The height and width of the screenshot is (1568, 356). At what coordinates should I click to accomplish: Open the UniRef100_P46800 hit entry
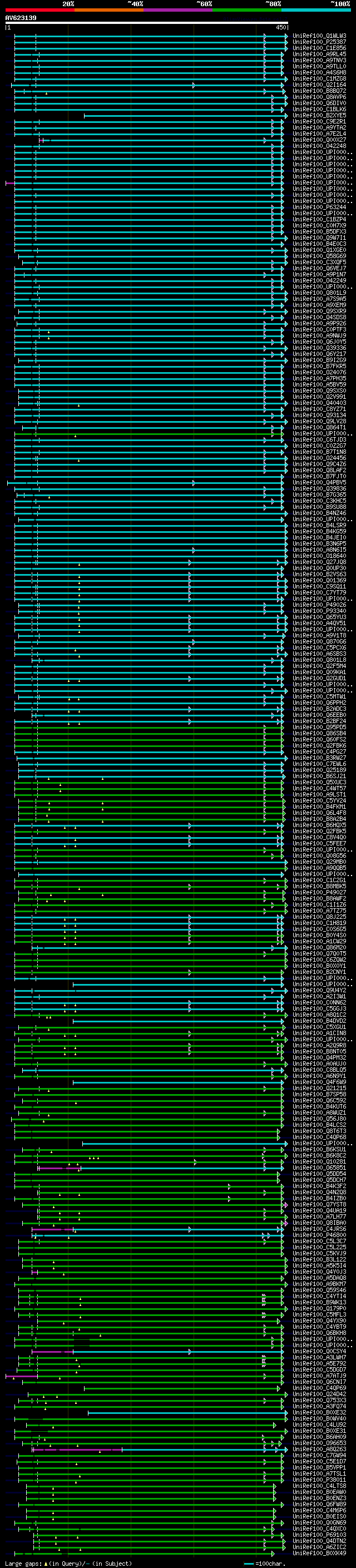319,1235
